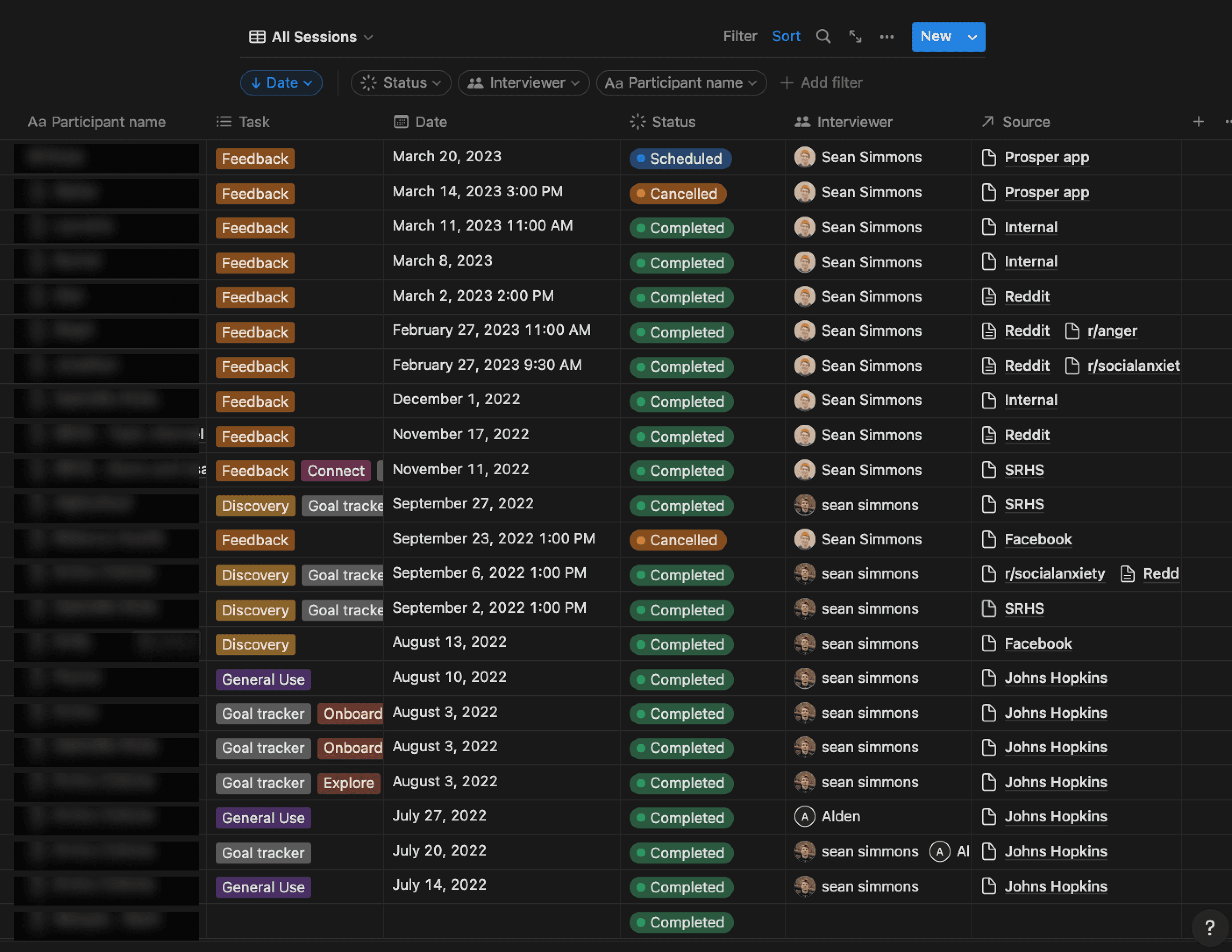1232x952 pixels.
Task: Open the Status filter dropdown
Action: pos(401,83)
